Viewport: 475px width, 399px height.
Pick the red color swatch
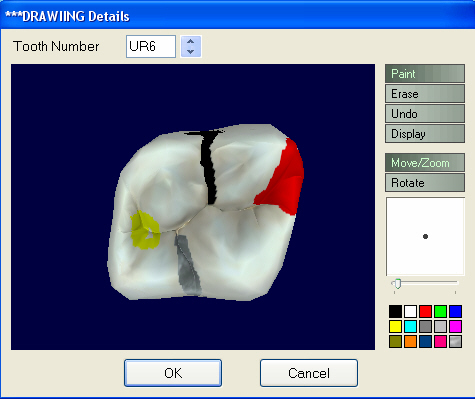[x=425, y=312]
